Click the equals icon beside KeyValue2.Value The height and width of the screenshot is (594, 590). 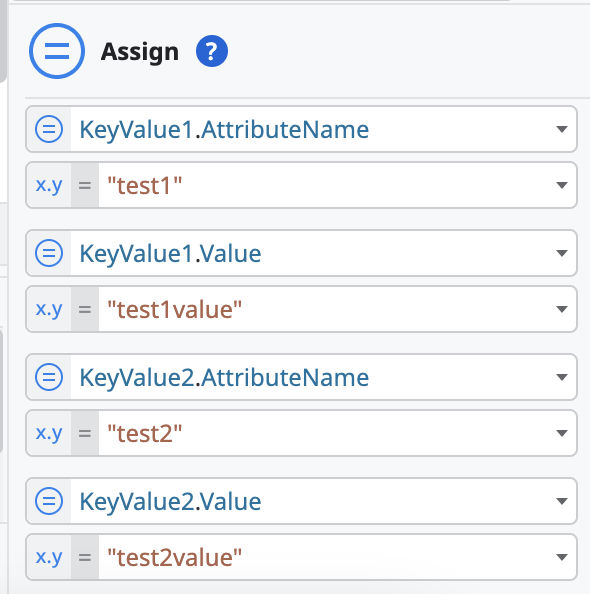(49, 501)
